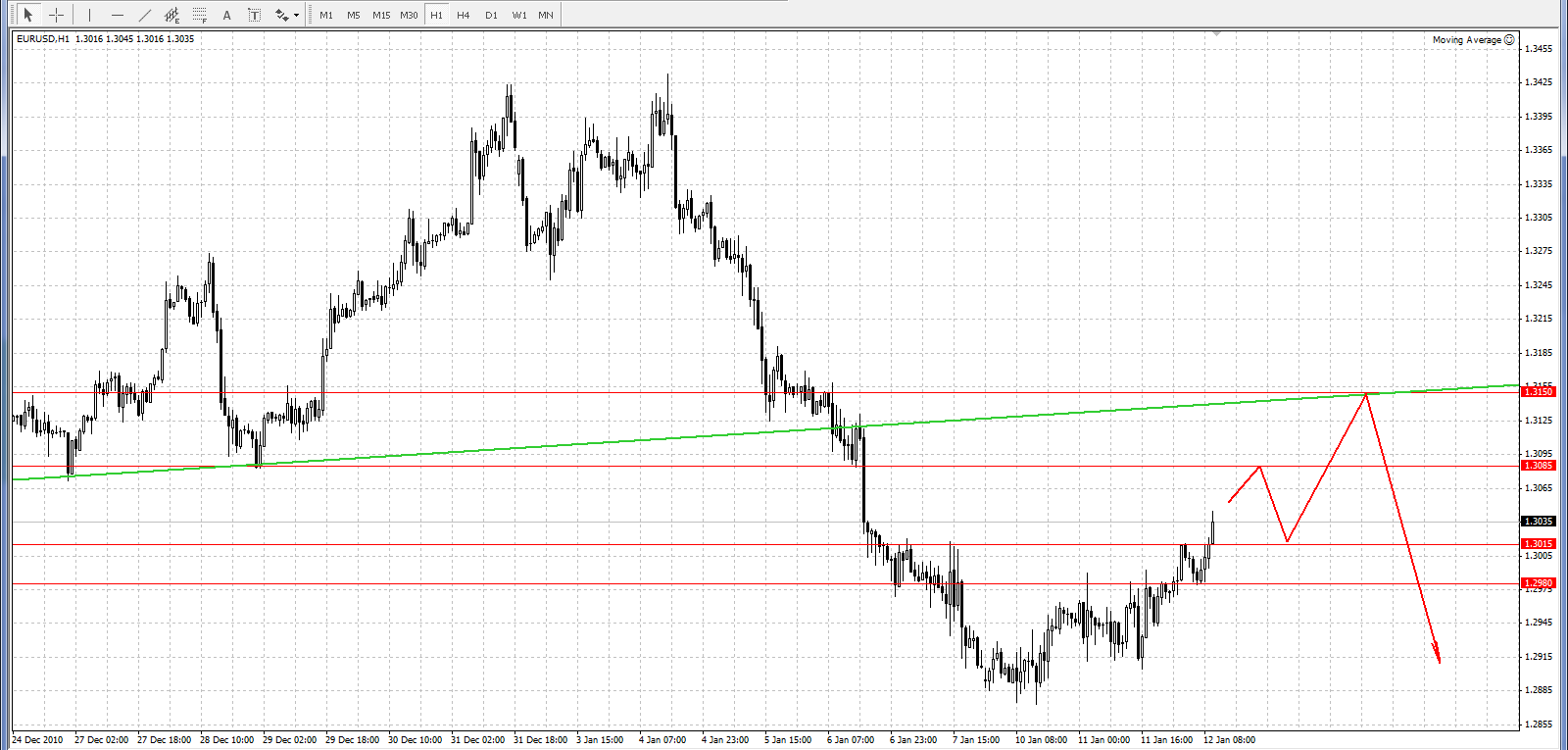This screenshot has width=1568, height=750.
Task: Click the Moving Average expert label
Action: (x=1466, y=40)
